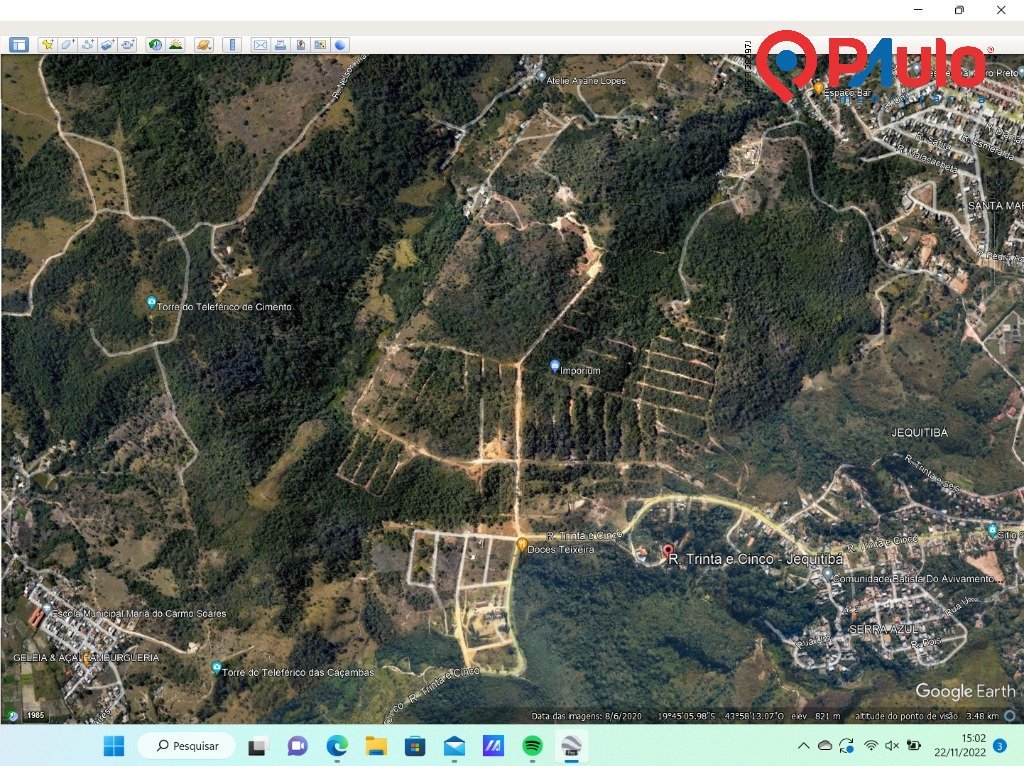
Task: Open Spotify from the taskbar
Action: (532, 746)
